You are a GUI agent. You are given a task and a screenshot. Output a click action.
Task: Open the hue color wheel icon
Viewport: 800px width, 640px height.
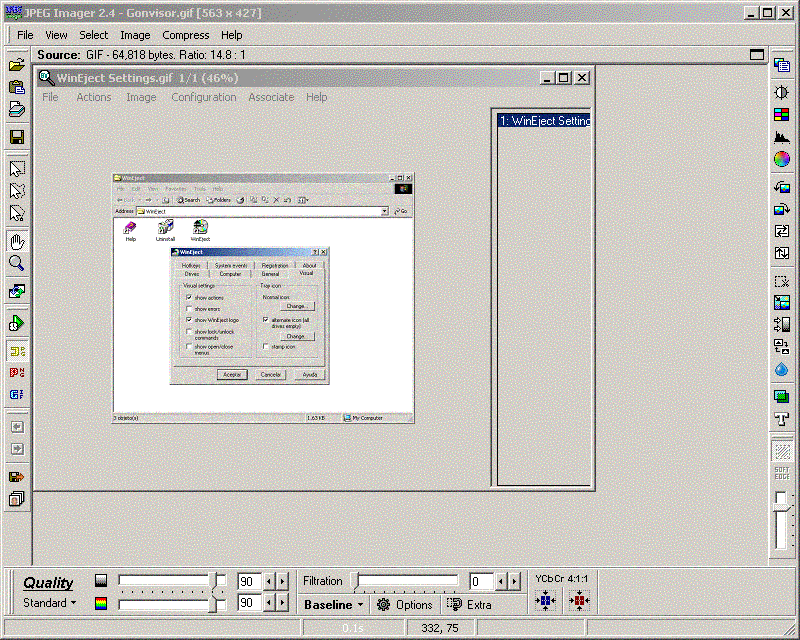pos(782,159)
